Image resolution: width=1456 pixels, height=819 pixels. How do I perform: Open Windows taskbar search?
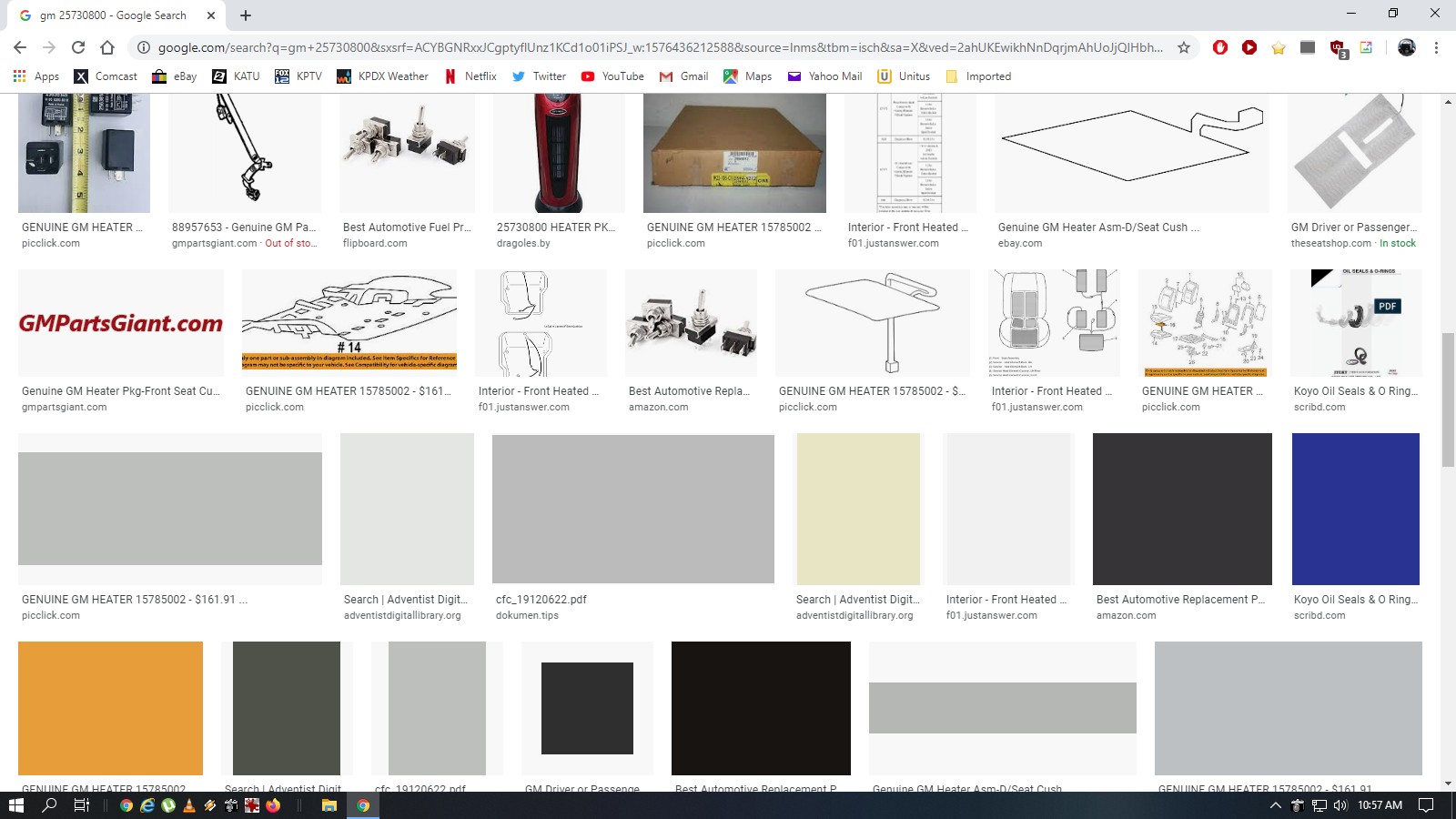click(49, 805)
